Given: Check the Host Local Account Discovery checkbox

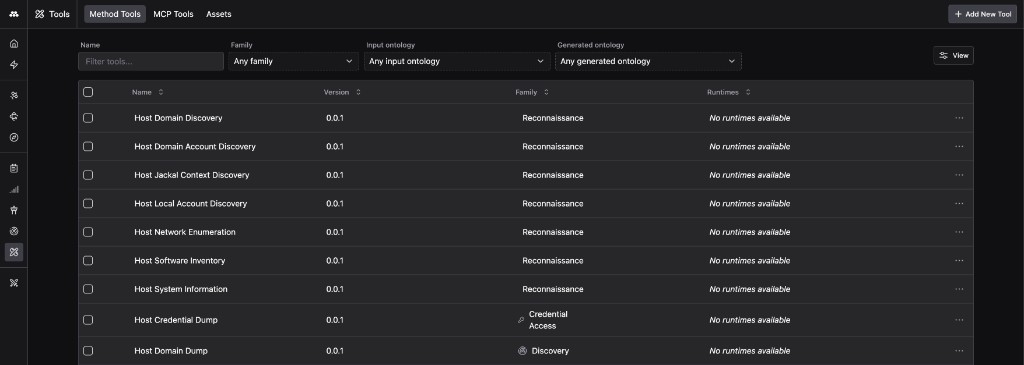Looking at the screenshot, I should 88,204.
